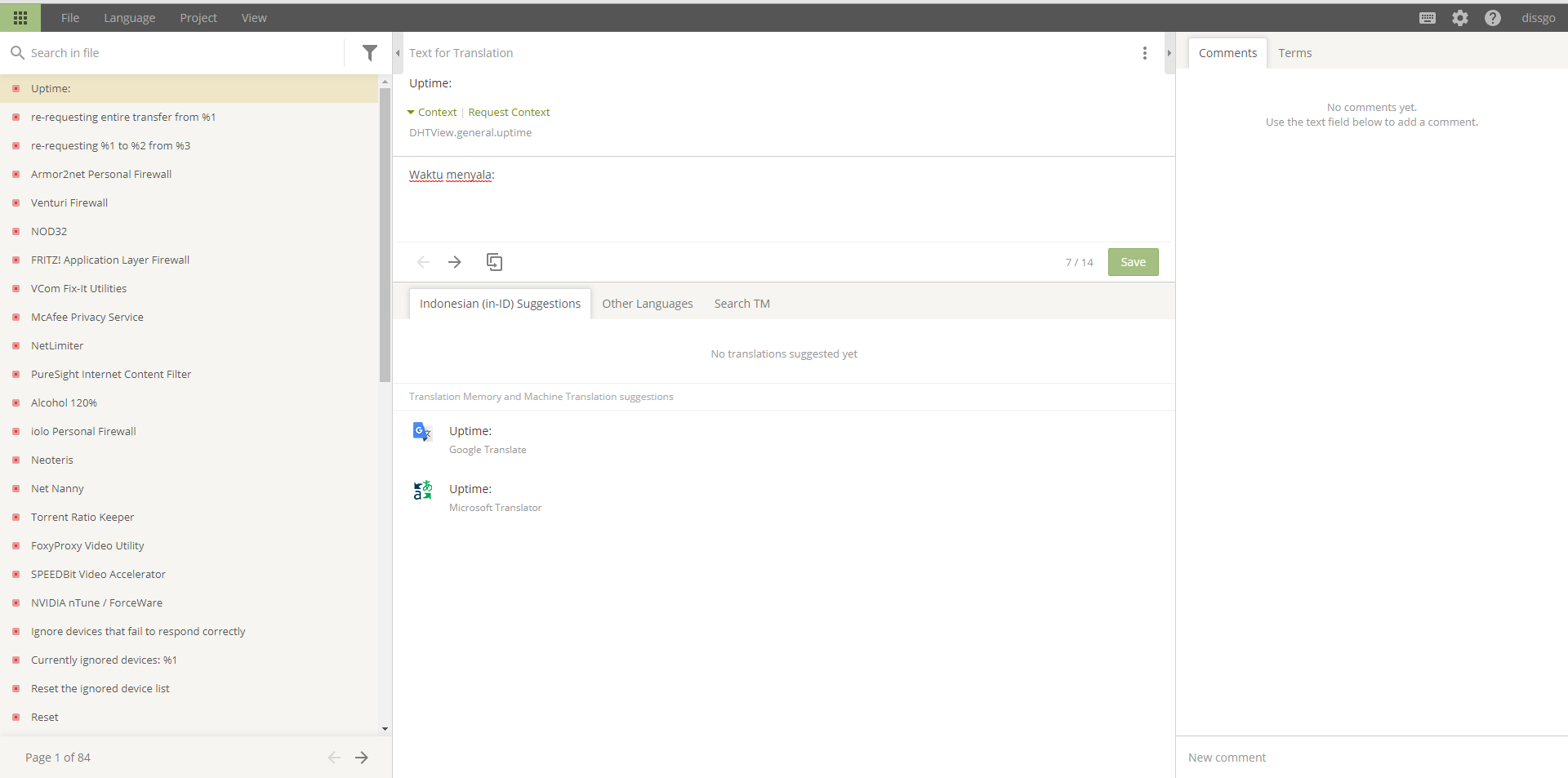The width and height of the screenshot is (1568, 778).
Task: Open editor settings gear icon
Action: coord(1460,18)
